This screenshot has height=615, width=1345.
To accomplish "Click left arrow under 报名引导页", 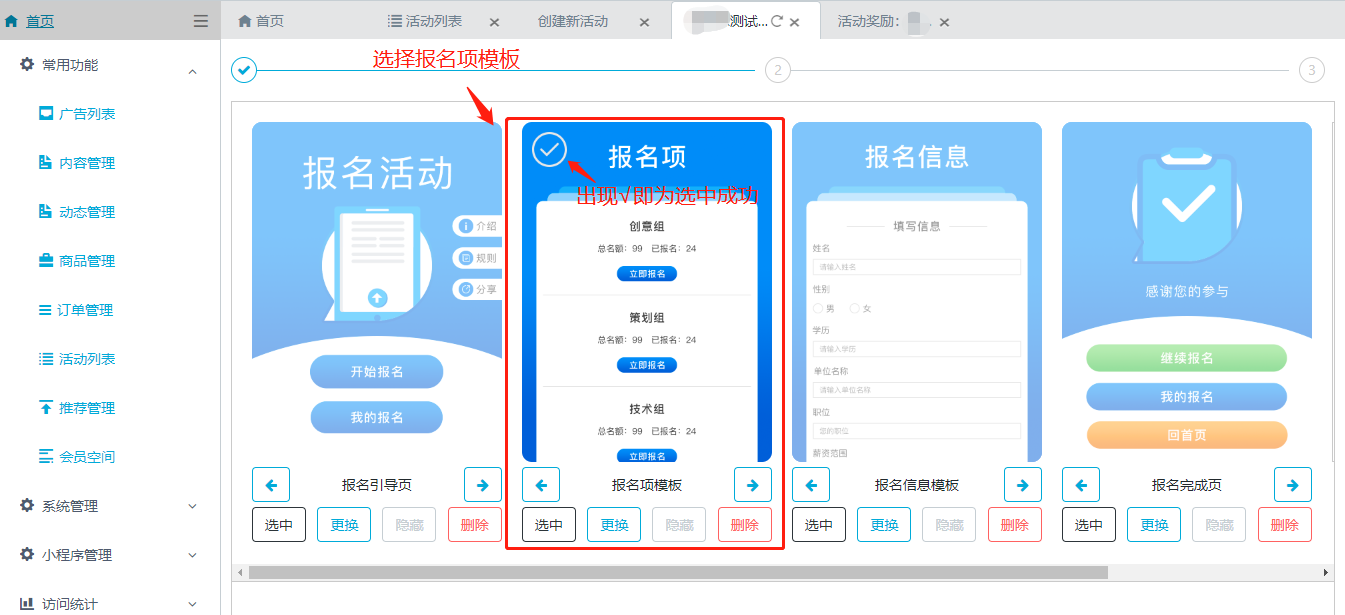I will click(x=271, y=485).
